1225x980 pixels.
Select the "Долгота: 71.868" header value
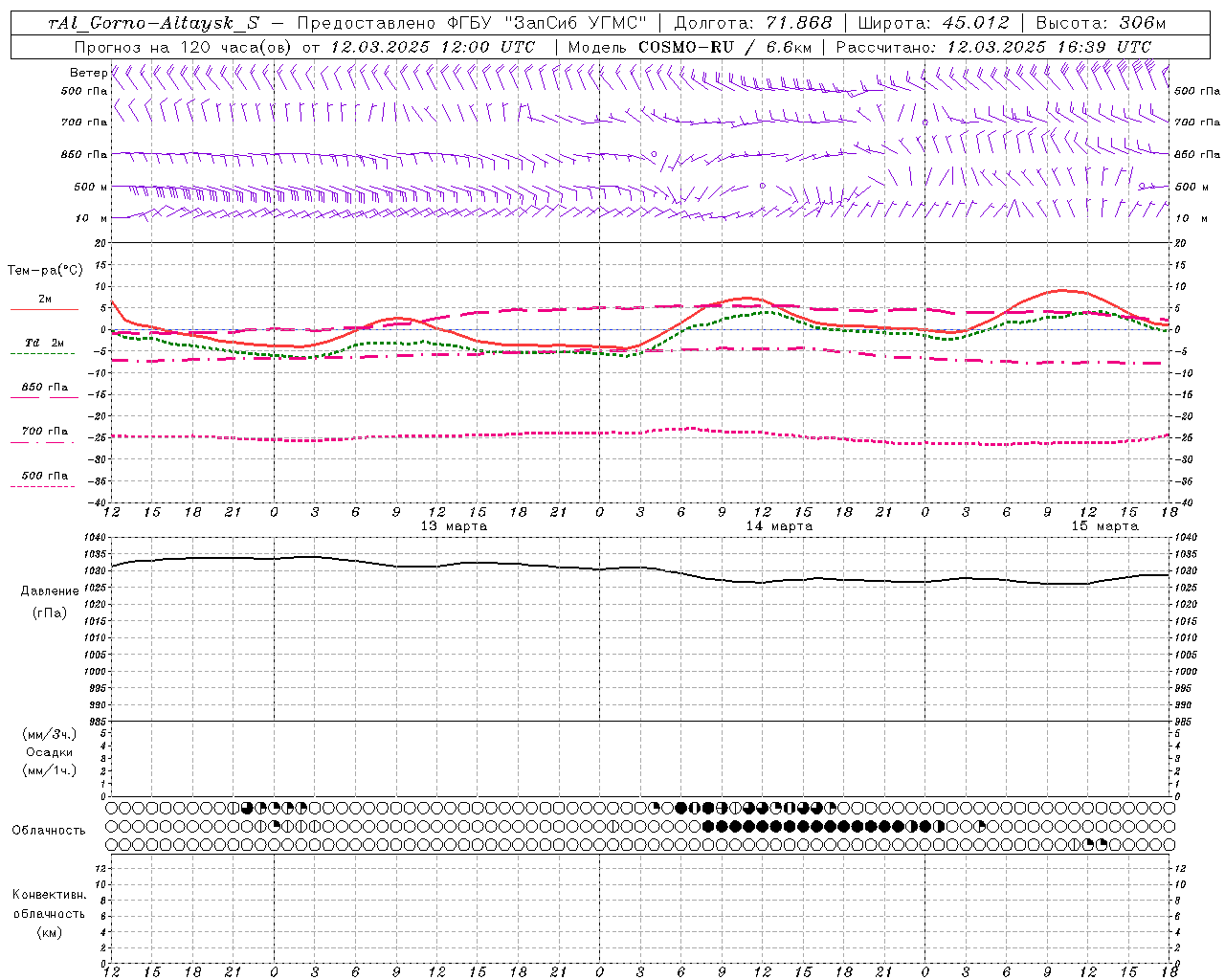pos(754,23)
